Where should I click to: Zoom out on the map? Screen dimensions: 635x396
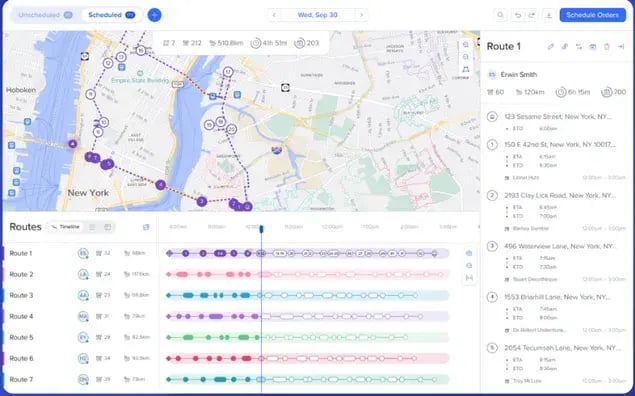pos(466,57)
